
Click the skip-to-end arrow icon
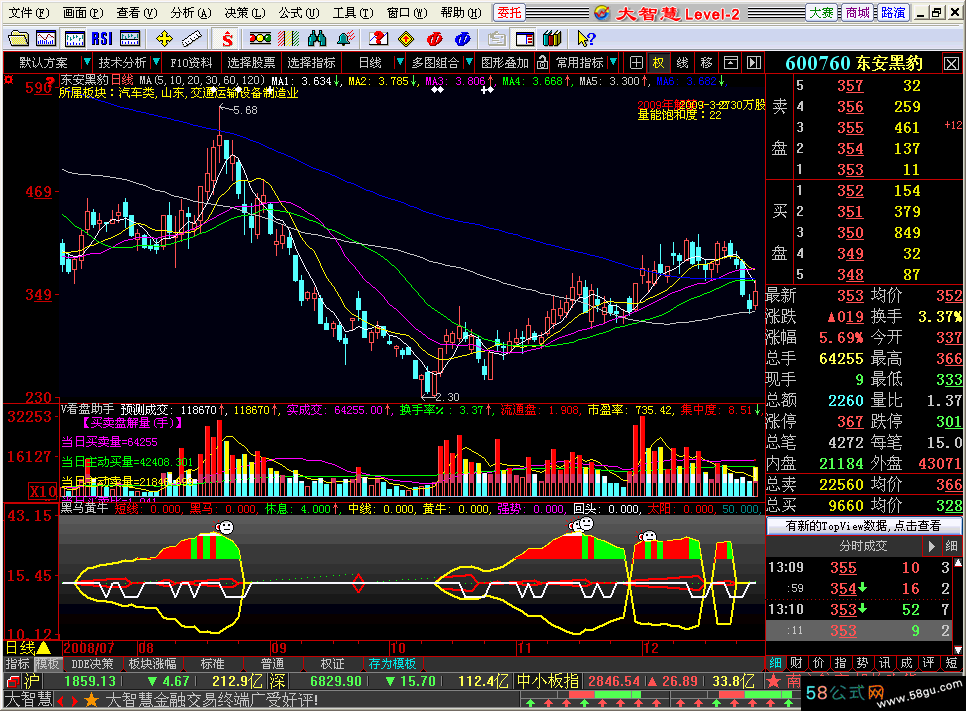[754, 62]
